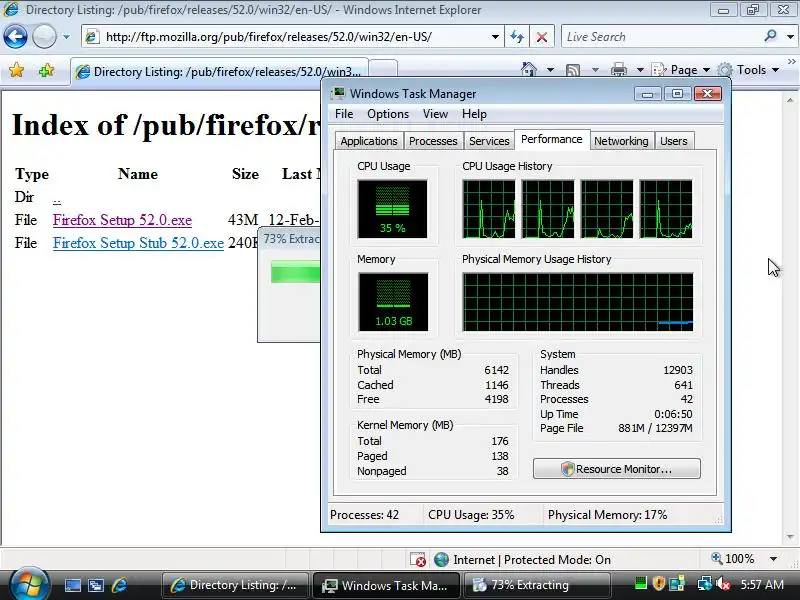800x600 pixels.
Task: Expand the Feeds dropdown arrow
Action: 595,70
